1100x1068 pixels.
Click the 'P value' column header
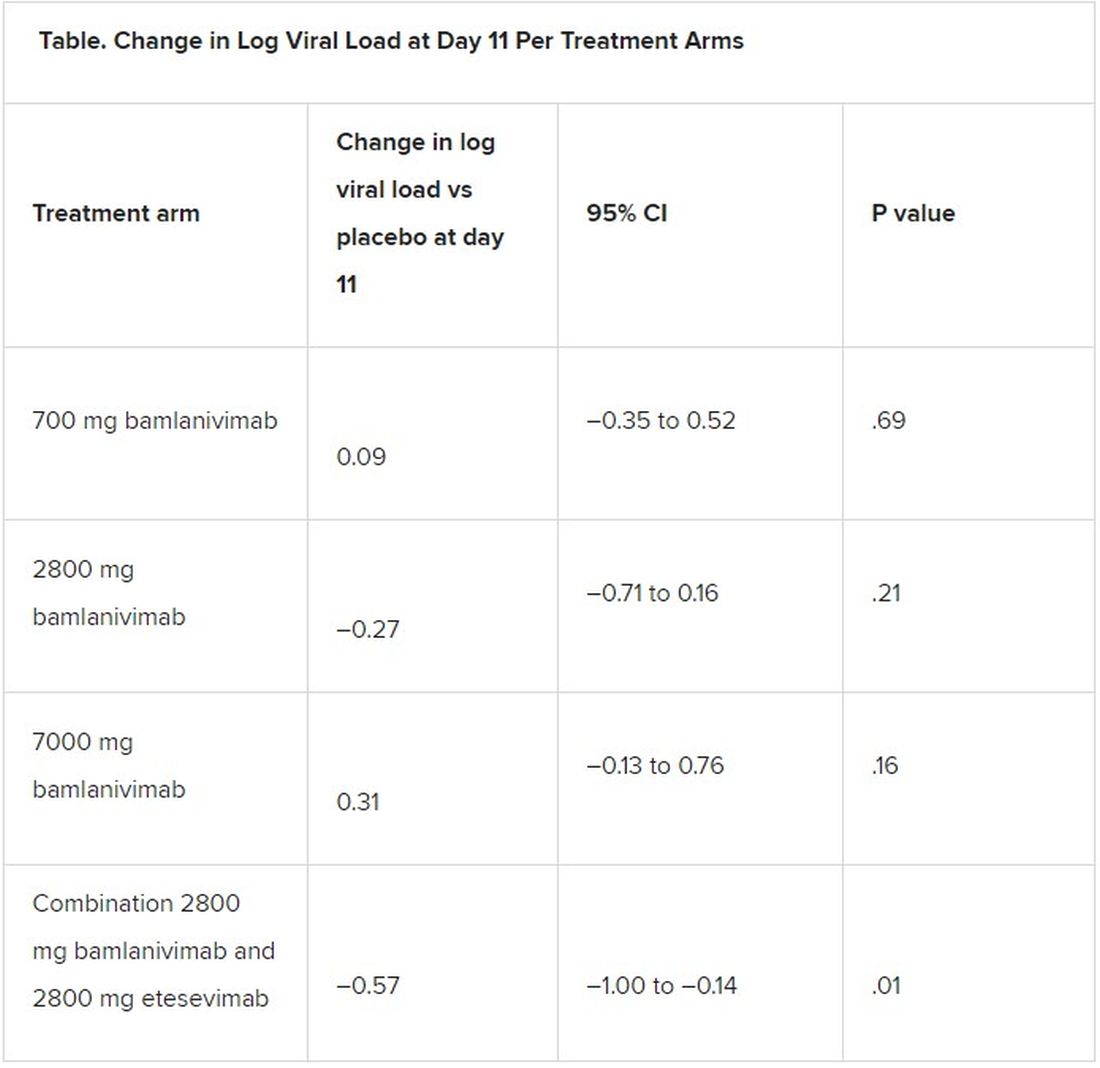[x=913, y=213]
